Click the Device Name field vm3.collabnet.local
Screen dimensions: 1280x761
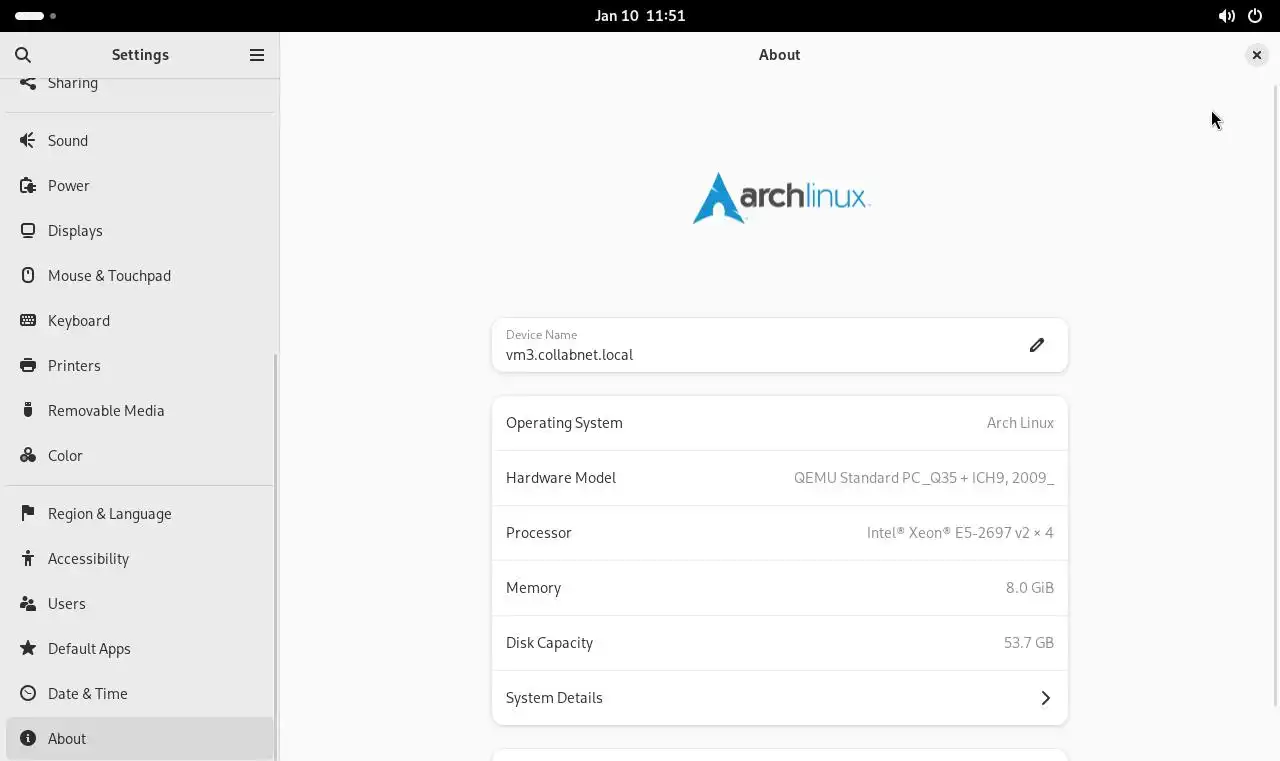(780, 345)
